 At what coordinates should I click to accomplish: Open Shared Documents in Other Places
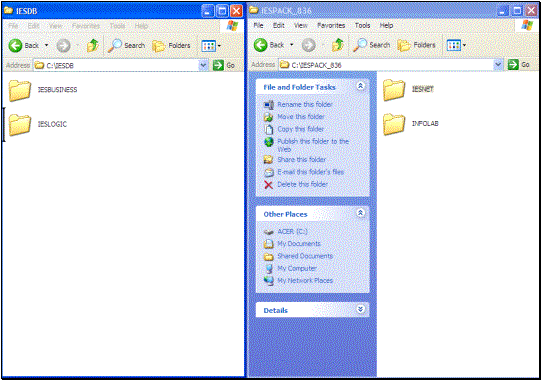click(x=305, y=256)
